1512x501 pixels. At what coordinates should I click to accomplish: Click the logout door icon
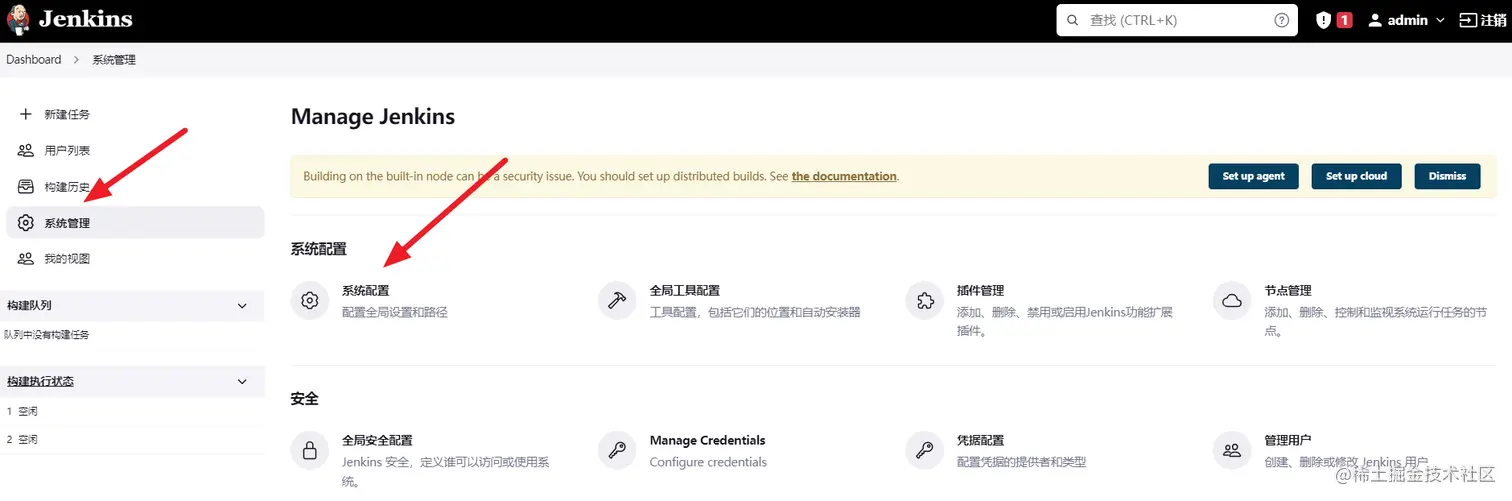pos(1468,20)
